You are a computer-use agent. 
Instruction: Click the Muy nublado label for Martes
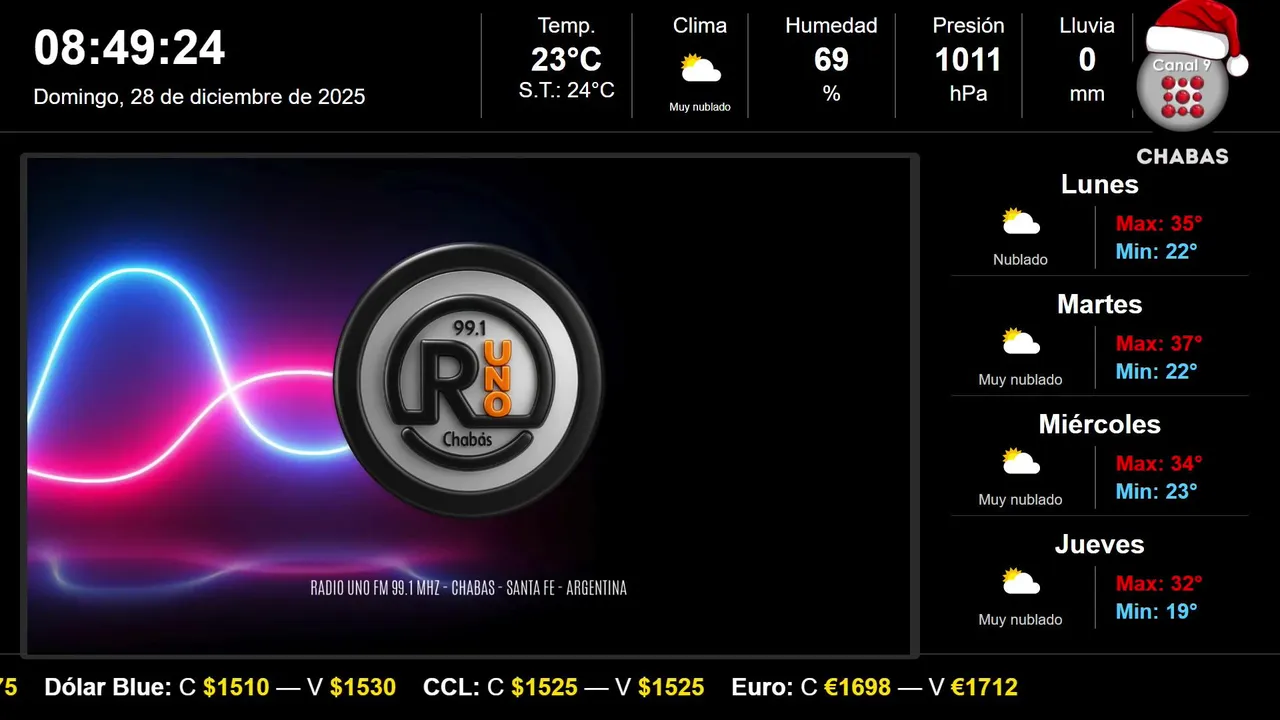[1020, 380]
